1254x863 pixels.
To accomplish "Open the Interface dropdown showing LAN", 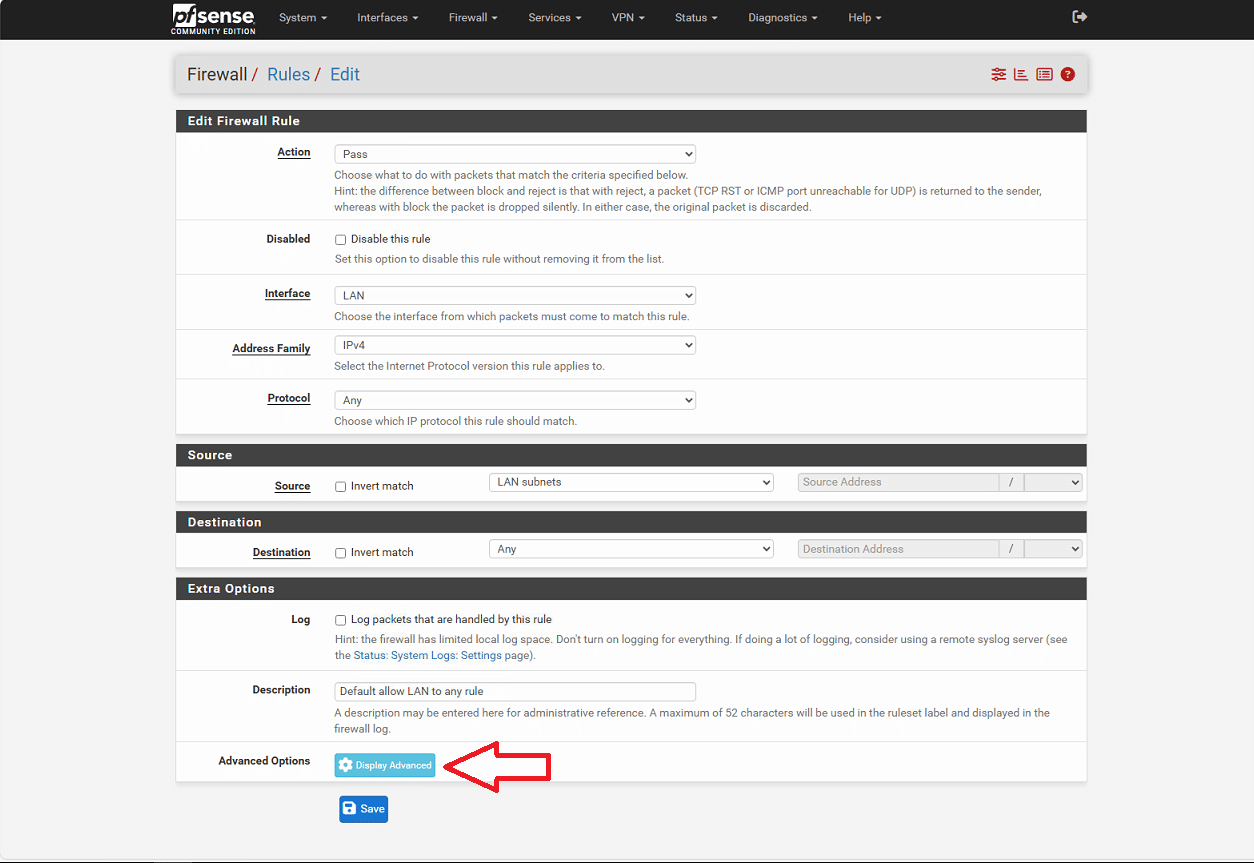I will tap(514, 296).
